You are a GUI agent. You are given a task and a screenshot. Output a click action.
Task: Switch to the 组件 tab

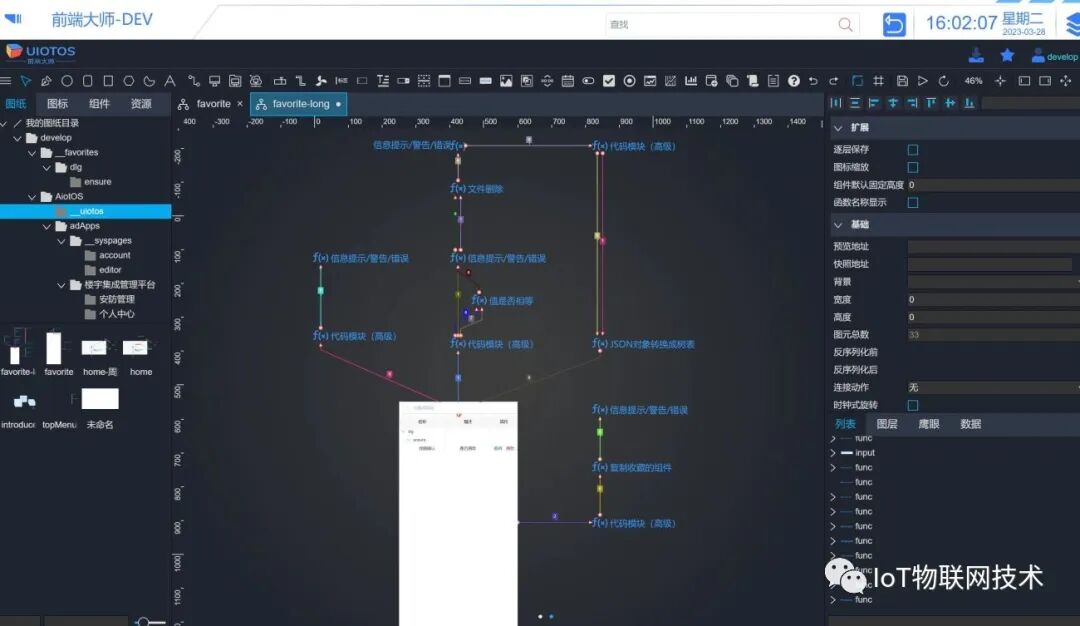99,104
